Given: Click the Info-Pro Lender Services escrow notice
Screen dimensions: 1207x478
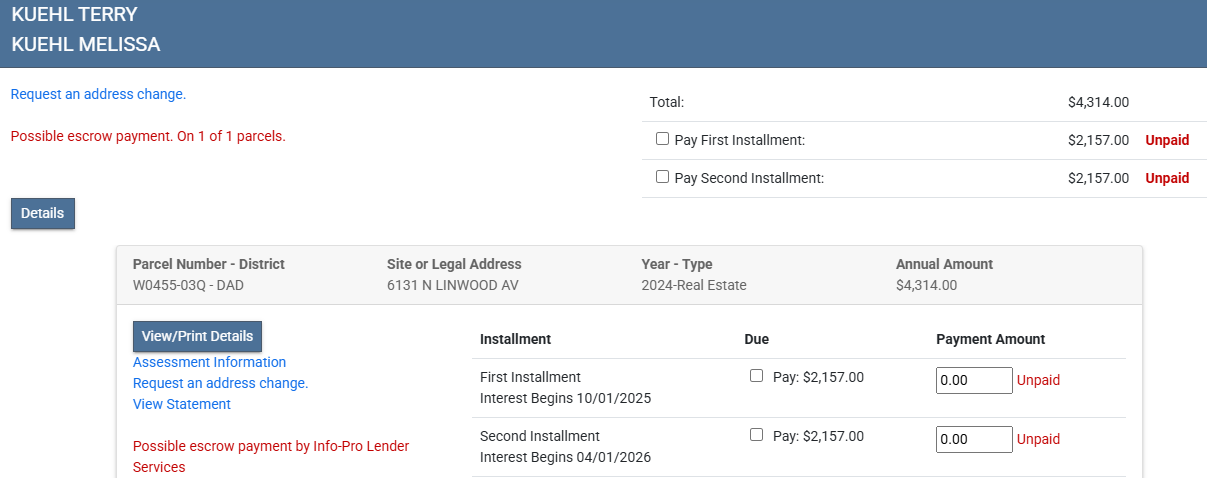Looking at the screenshot, I should (270, 456).
